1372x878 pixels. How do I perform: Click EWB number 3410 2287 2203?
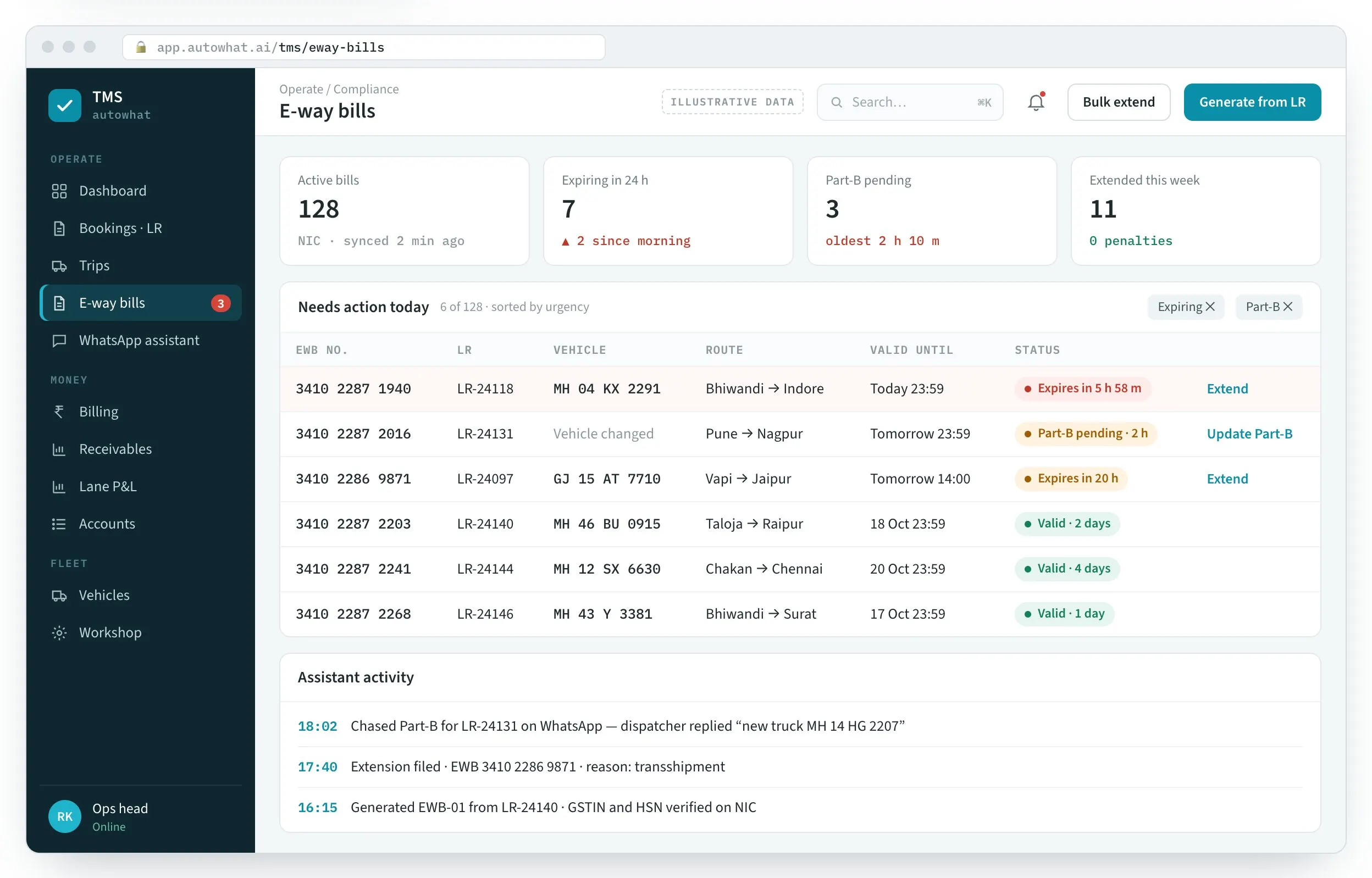[x=353, y=524]
